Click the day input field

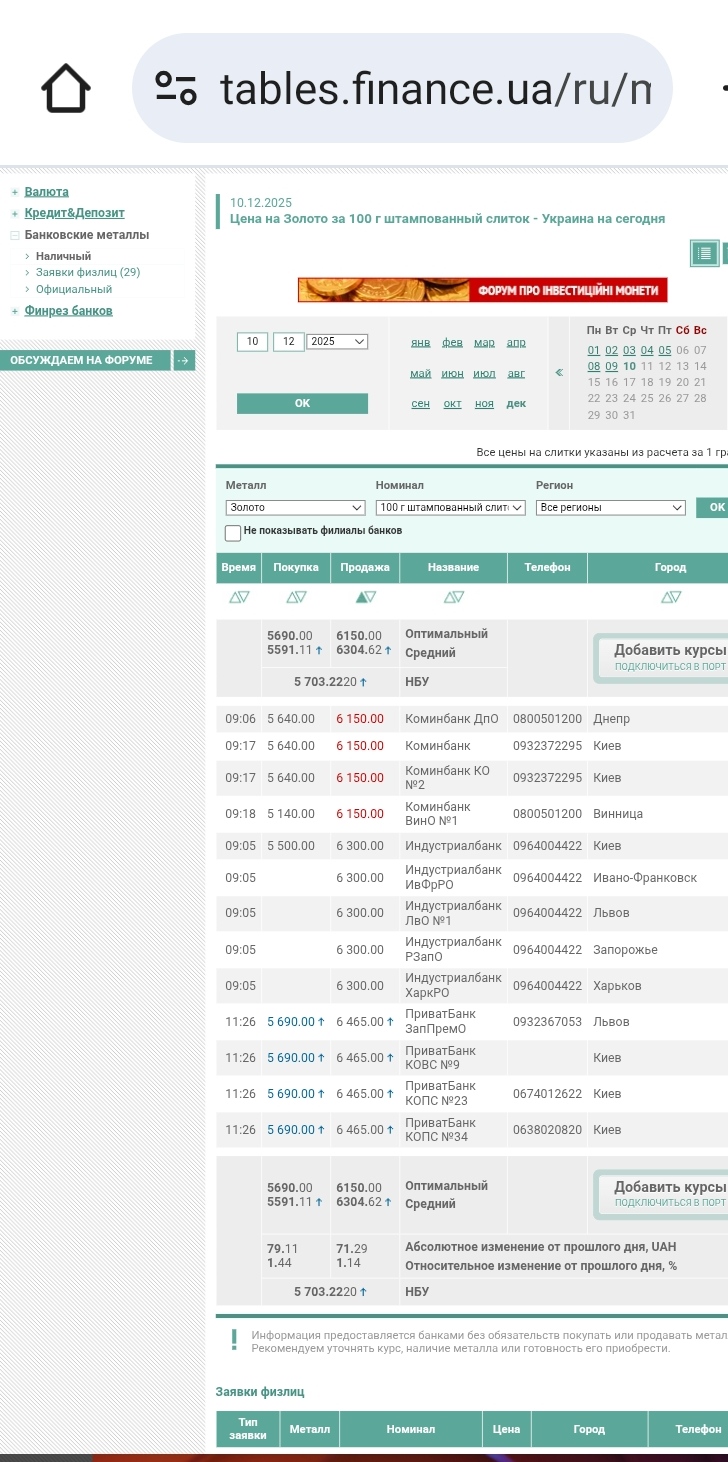[252, 342]
